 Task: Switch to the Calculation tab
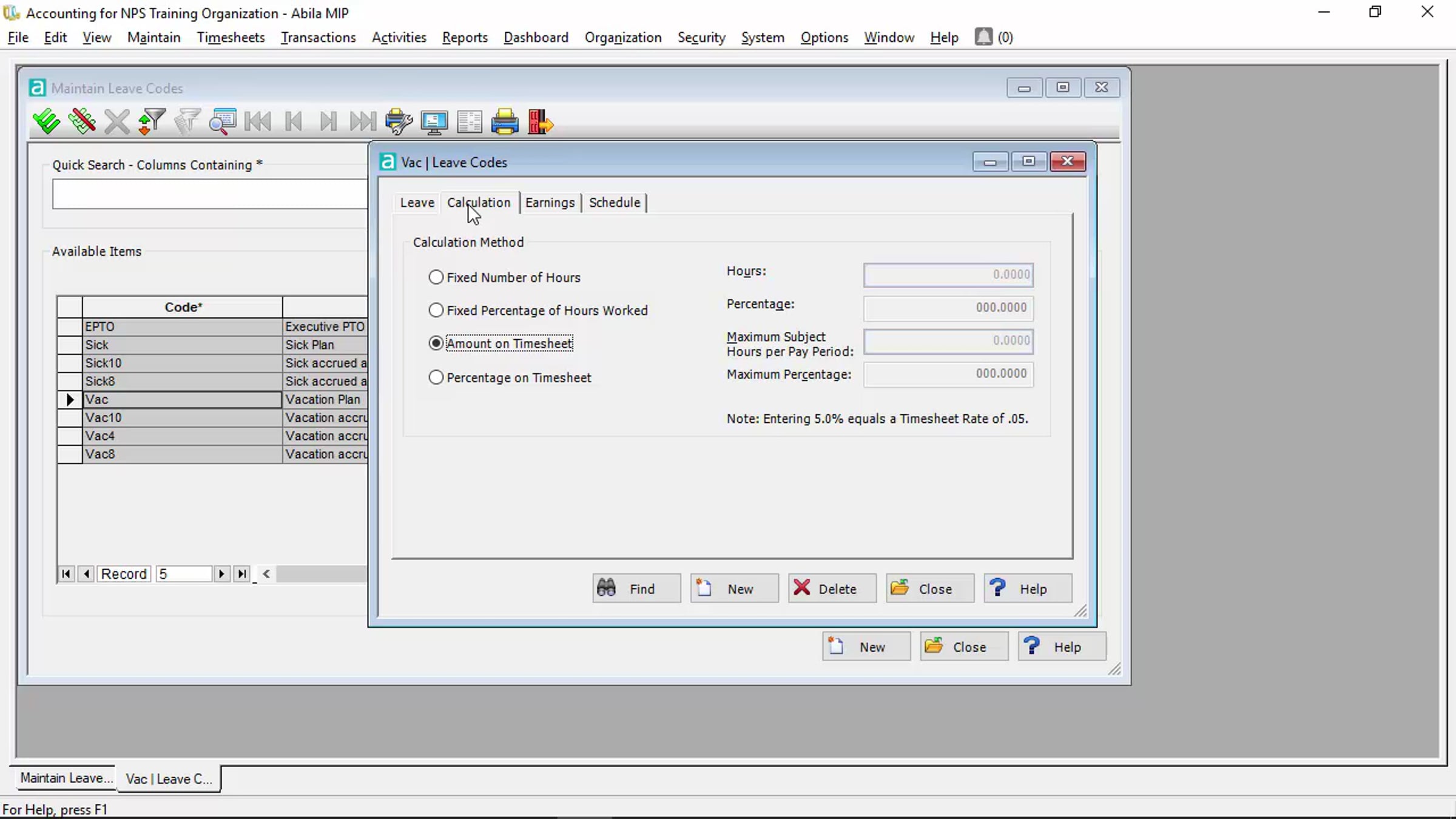coord(479,203)
